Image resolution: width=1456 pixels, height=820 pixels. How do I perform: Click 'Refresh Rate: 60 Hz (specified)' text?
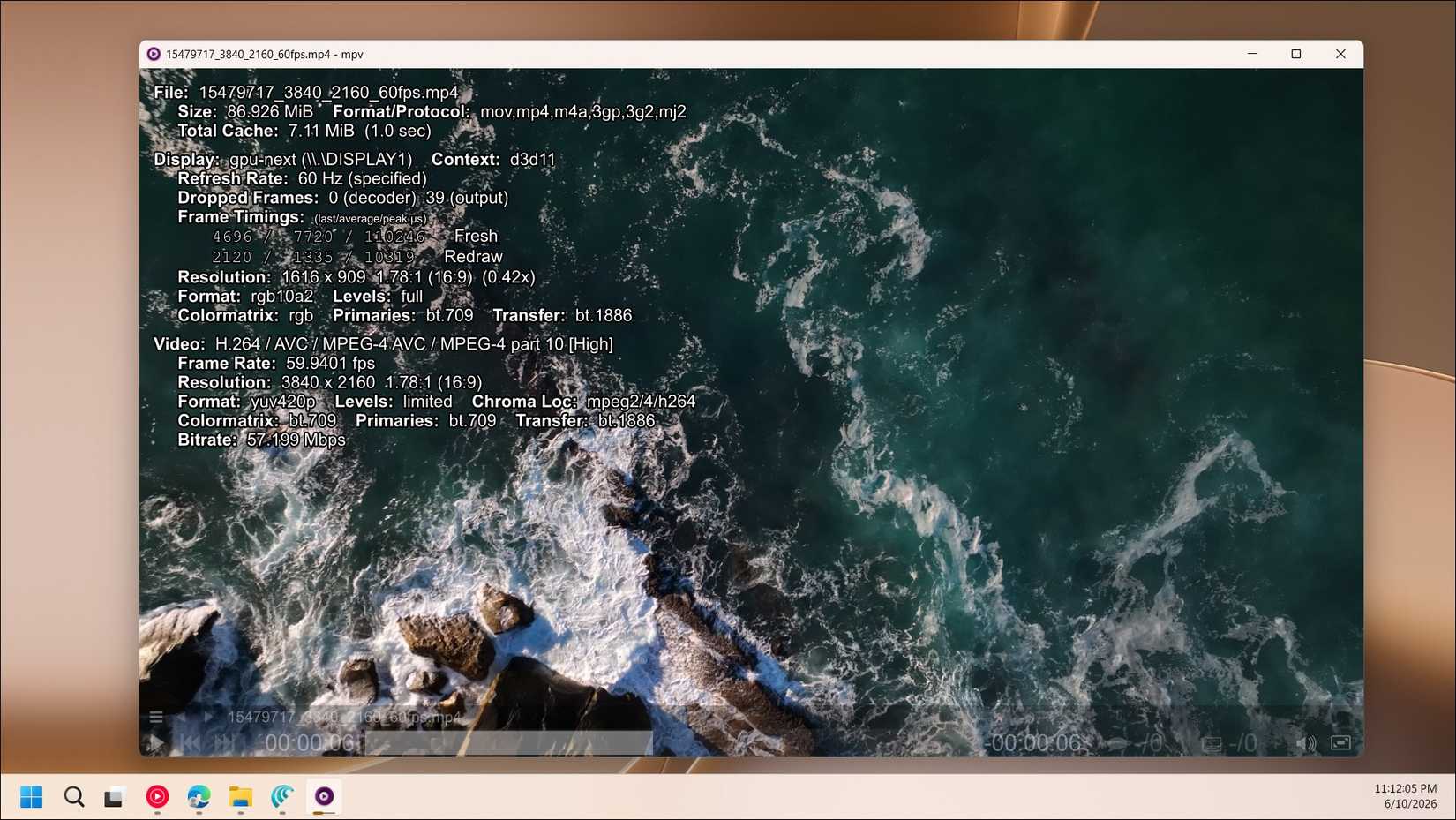tap(302, 178)
